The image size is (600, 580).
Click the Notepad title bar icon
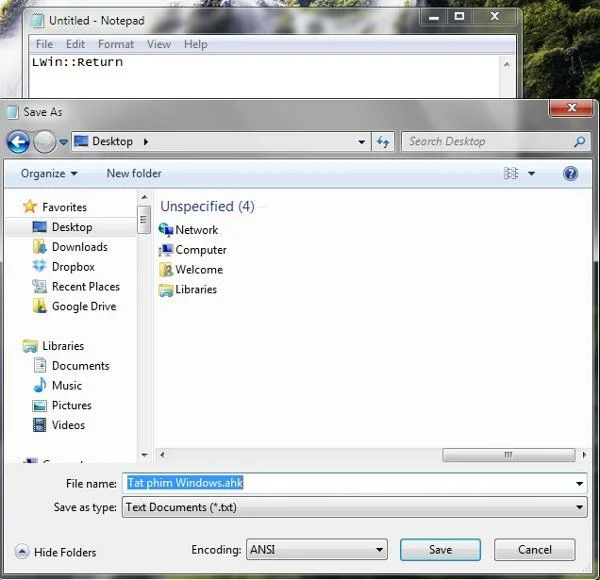coord(38,20)
